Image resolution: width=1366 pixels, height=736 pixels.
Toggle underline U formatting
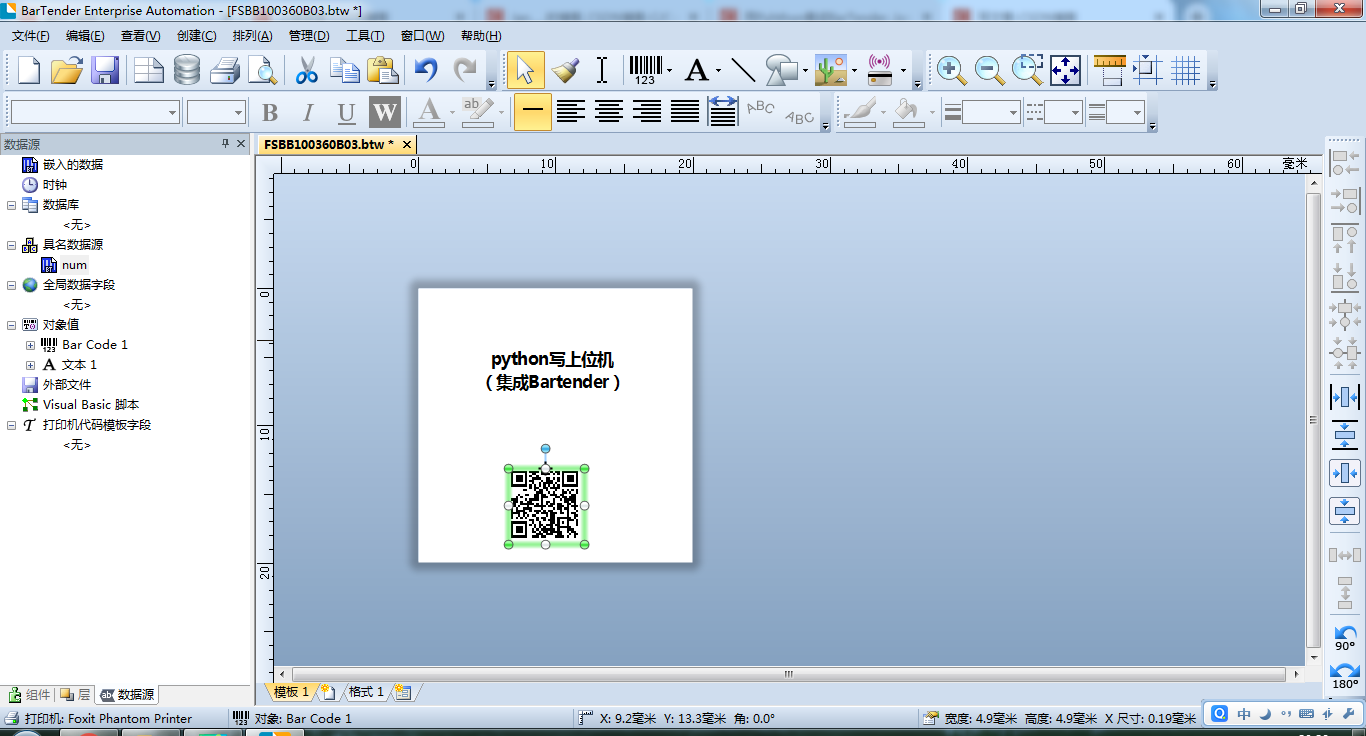[346, 112]
